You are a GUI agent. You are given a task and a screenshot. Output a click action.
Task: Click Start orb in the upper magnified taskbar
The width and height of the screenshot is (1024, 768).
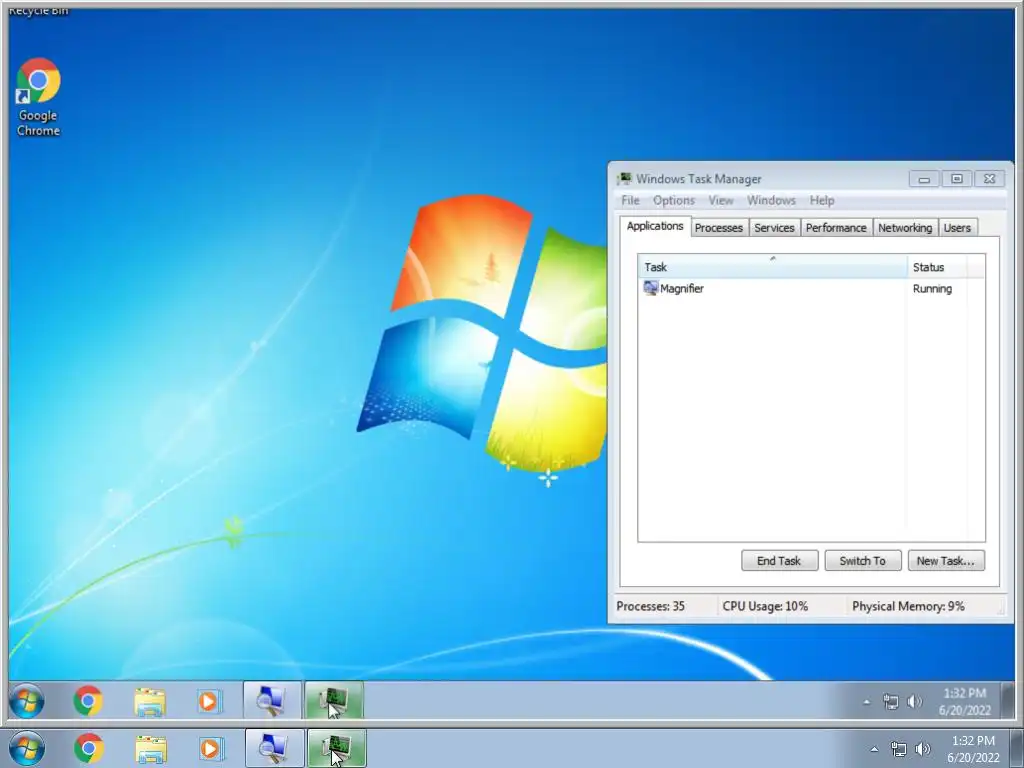tap(27, 701)
